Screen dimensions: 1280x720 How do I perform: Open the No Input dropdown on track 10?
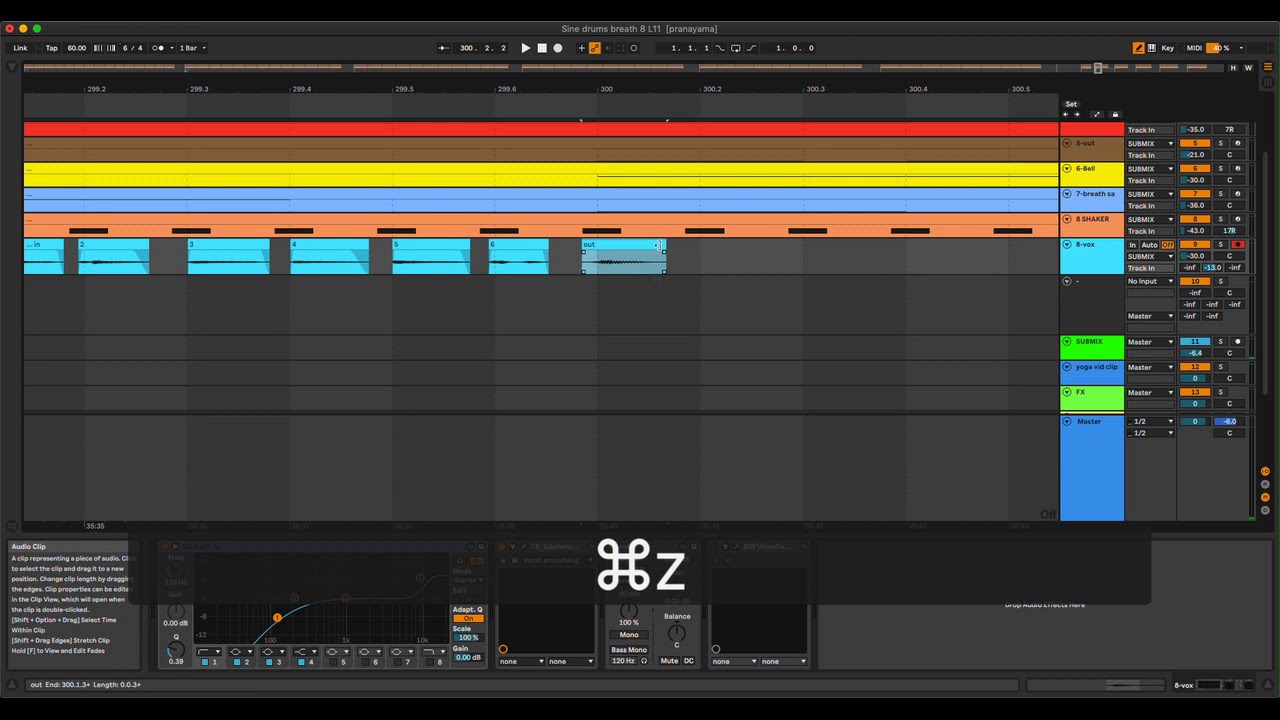tap(1150, 281)
